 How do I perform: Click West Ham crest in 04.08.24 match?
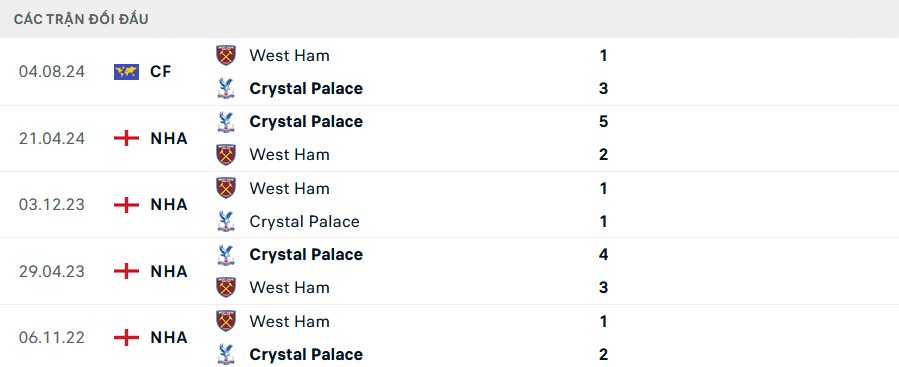click(226, 56)
